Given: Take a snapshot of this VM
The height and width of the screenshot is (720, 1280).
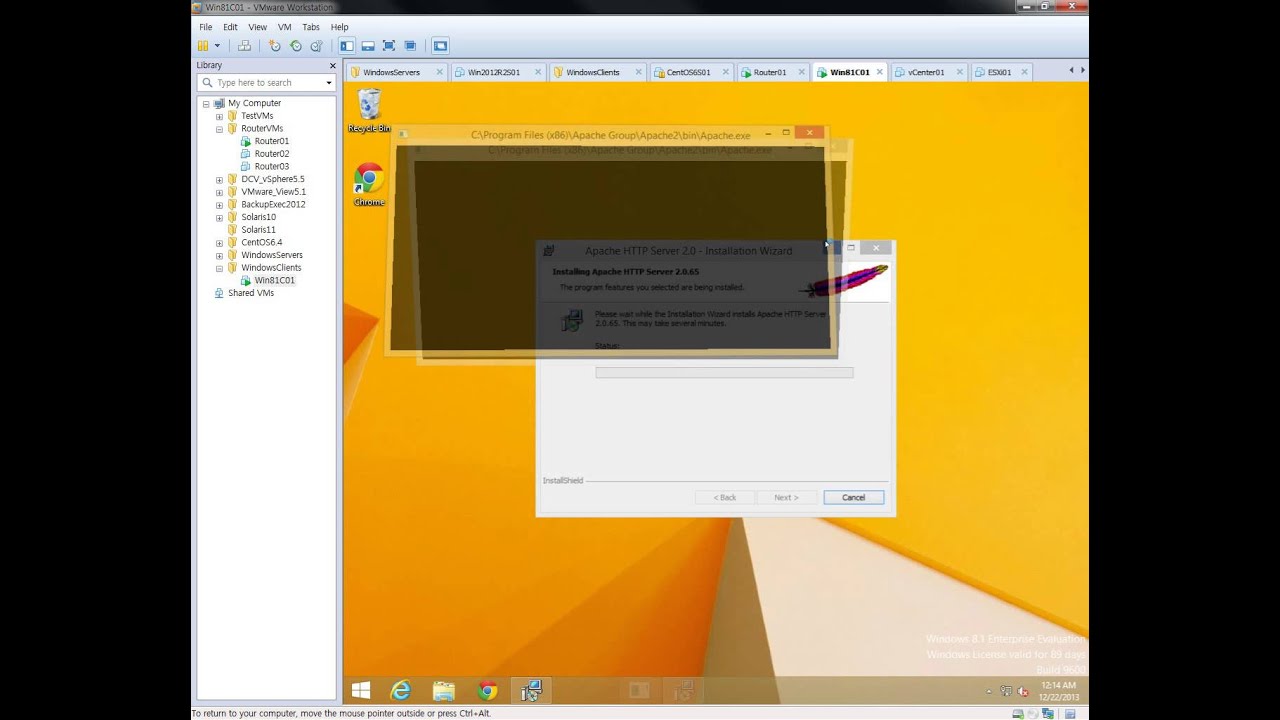Looking at the screenshot, I should 275,46.
